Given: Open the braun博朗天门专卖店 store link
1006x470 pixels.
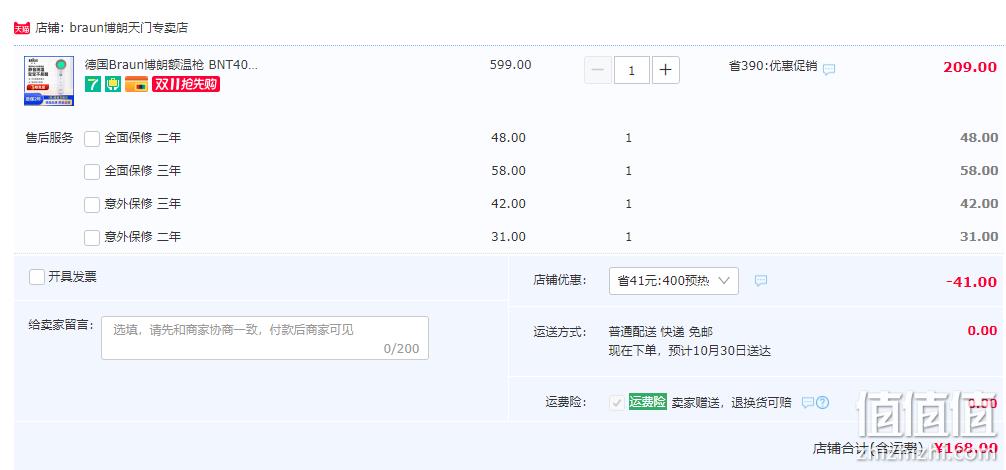Looking at the screenshot, I should [x=128, y=28].
